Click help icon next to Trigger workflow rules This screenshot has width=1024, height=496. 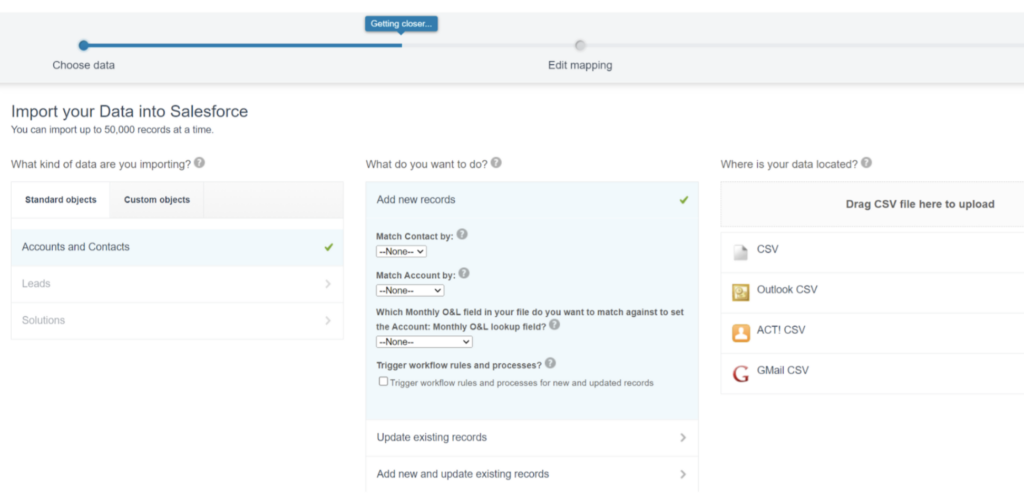(x=551, y=364)
